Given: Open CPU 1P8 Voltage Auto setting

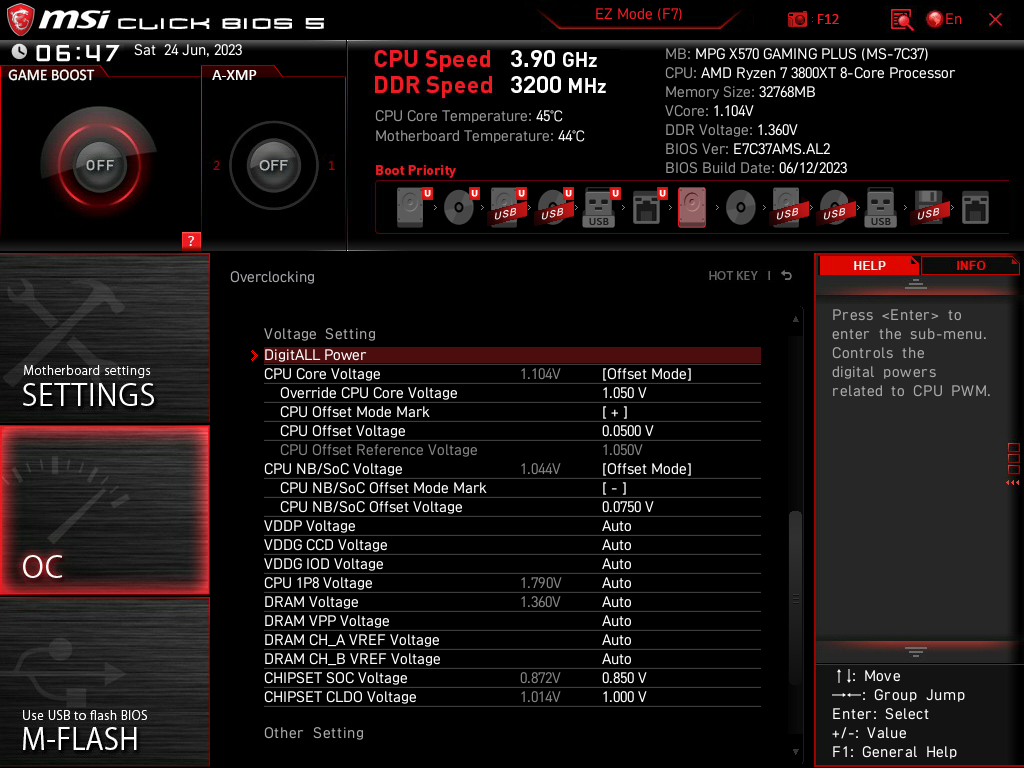Looking at the screenshot, I should (x=616, y=583).
